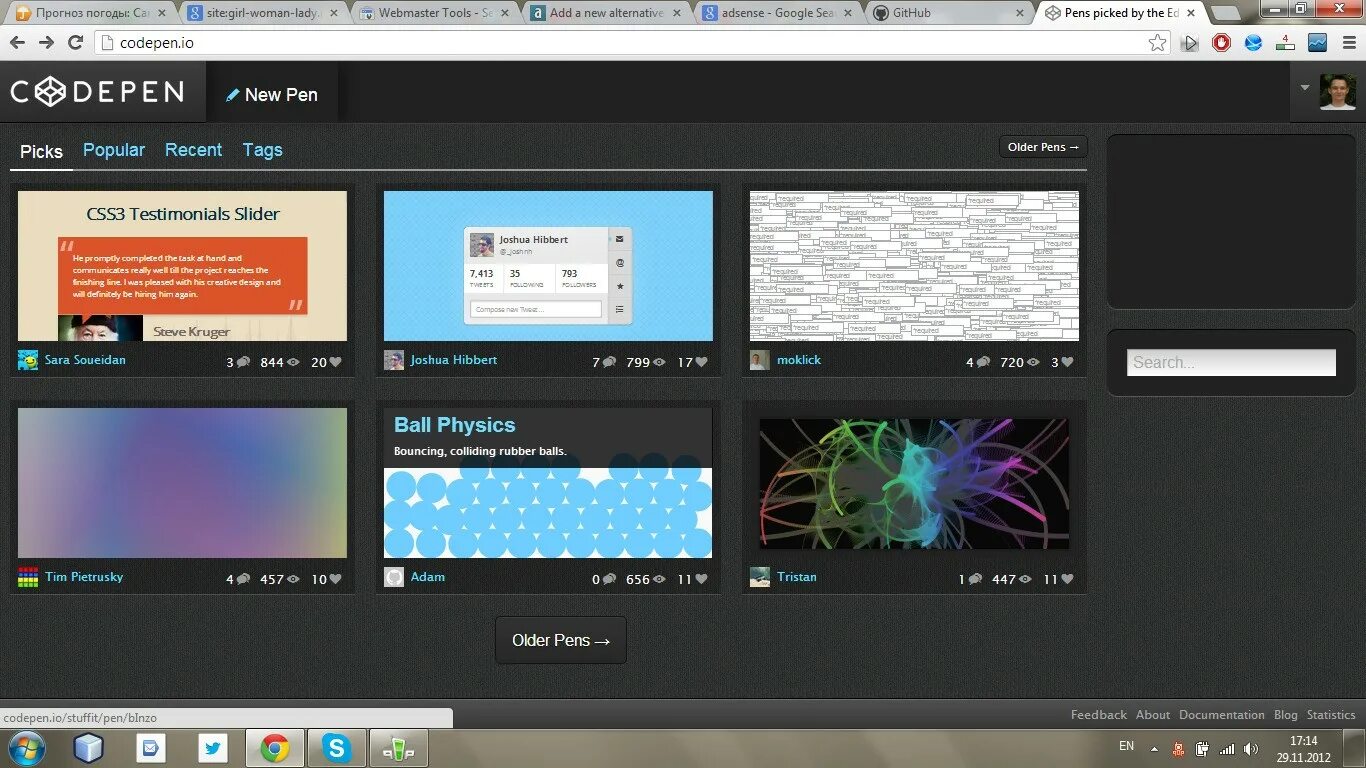Open Skype from the taskbar
Viewport: 1366px width, 768px height.
click(x=337, y=748)
